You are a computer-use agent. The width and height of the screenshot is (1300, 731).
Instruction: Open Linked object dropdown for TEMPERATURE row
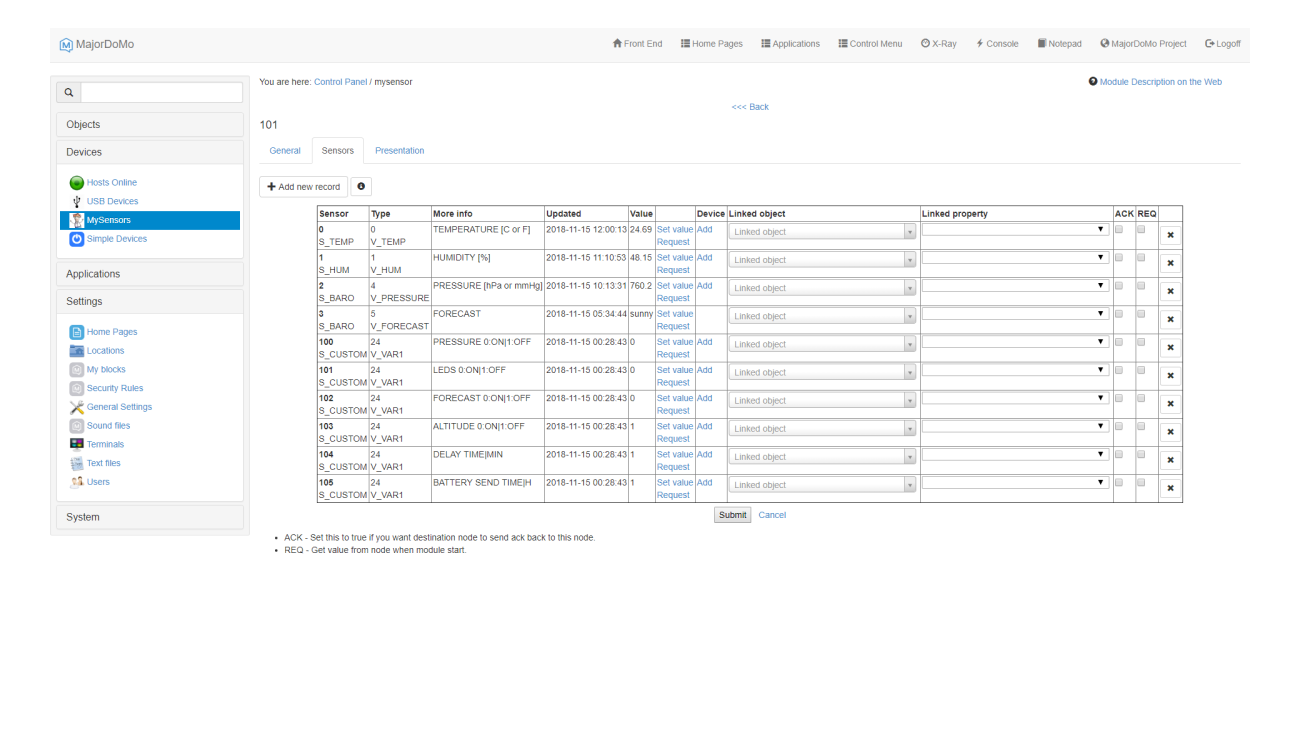tap(821, 232)
